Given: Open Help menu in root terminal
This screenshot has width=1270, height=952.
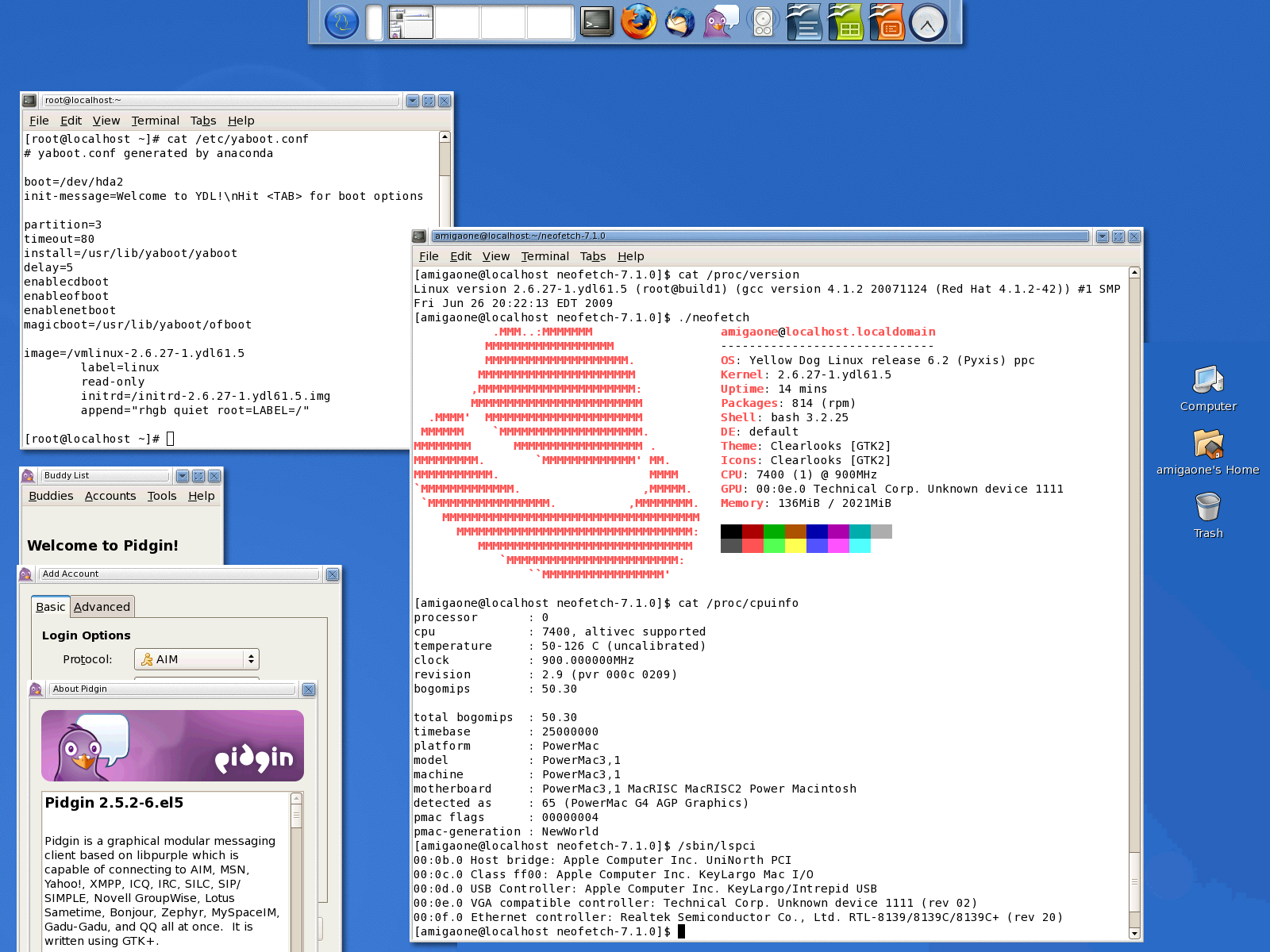Looking at the screenshot, I should click(x=241, y=121).
